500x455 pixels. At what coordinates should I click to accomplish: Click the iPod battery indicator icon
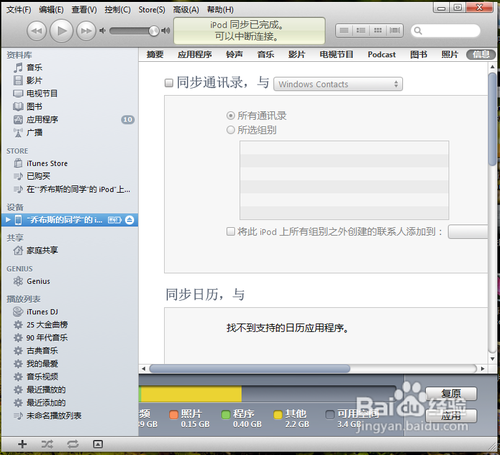[115, 220]
